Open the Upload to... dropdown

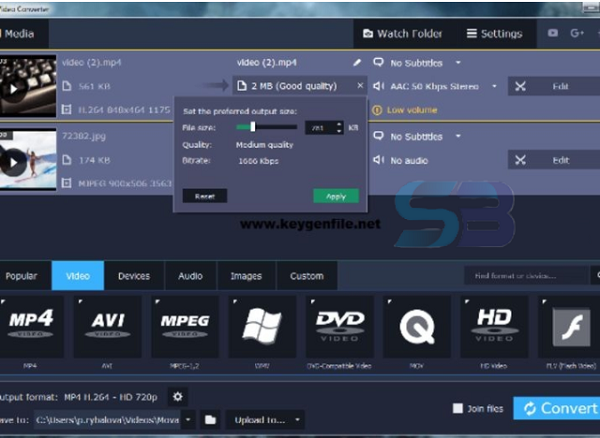coord(265,420)
